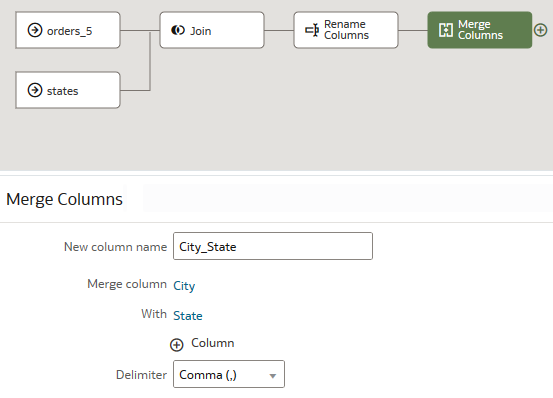553x398 pixels.
Task: Select the Merge Columns step
Action: pos(480,30)
